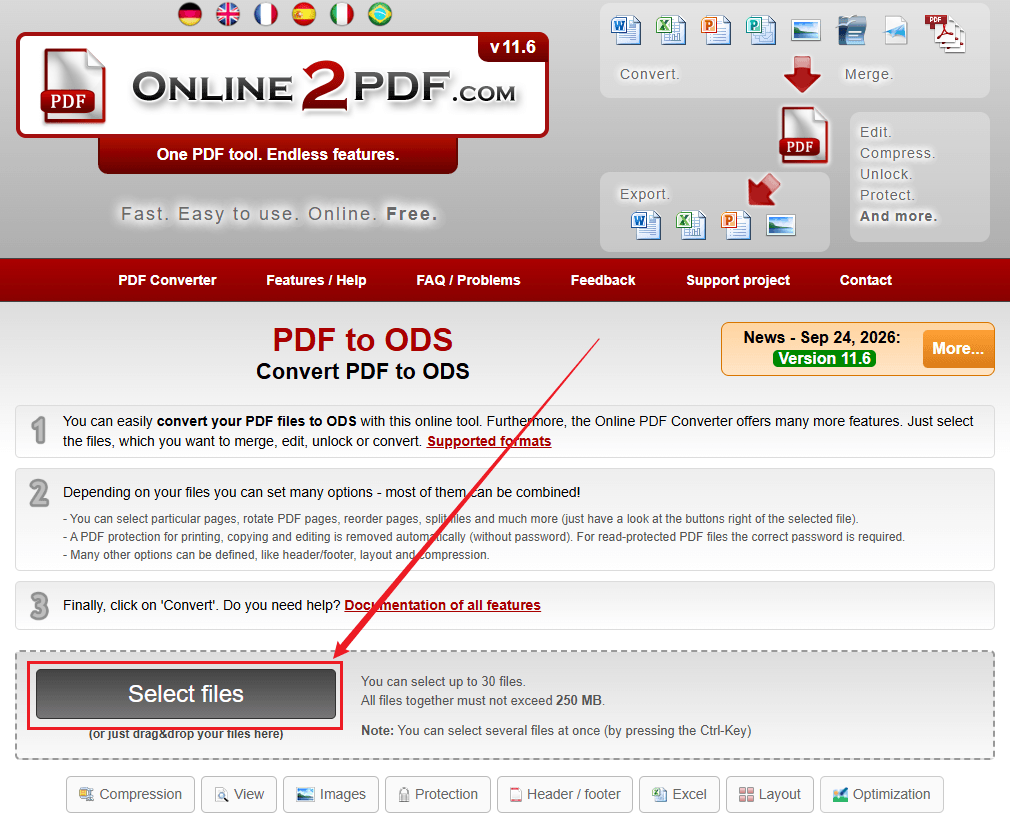Click the Excel icon in Convert panel
This screenshot has width=1010, height=823.
(671, 30)
